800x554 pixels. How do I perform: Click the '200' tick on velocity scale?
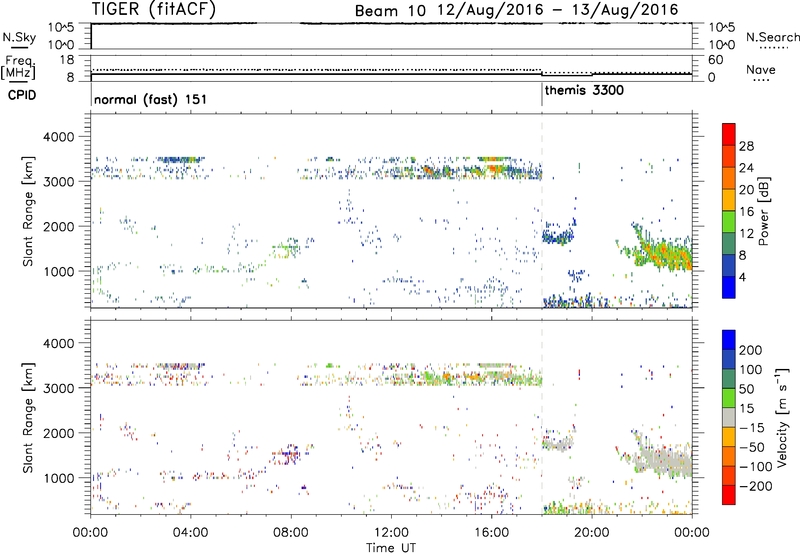pos(751,350)
